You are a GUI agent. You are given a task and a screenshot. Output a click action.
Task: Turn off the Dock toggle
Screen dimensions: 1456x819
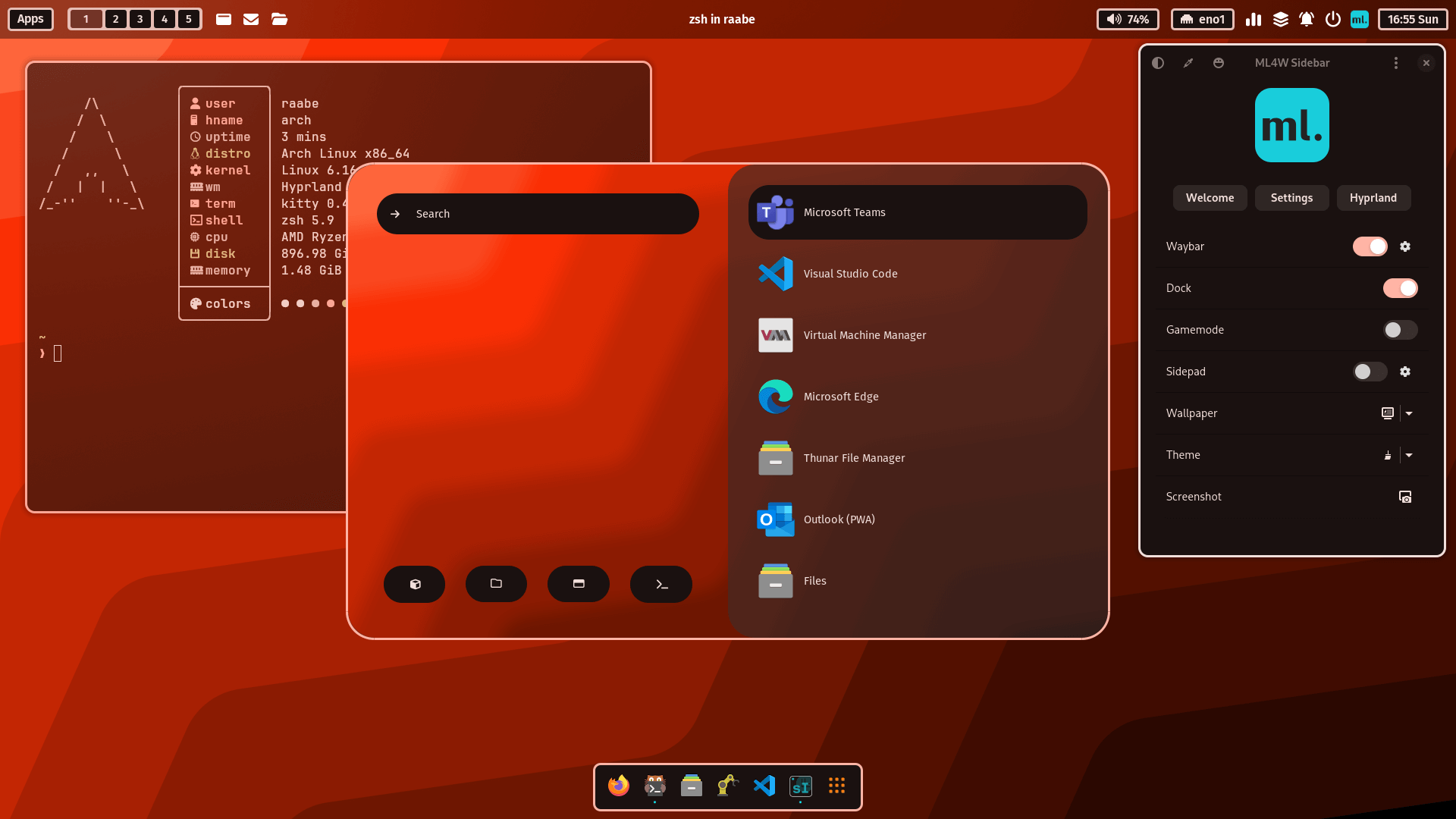coord(1399,288)
